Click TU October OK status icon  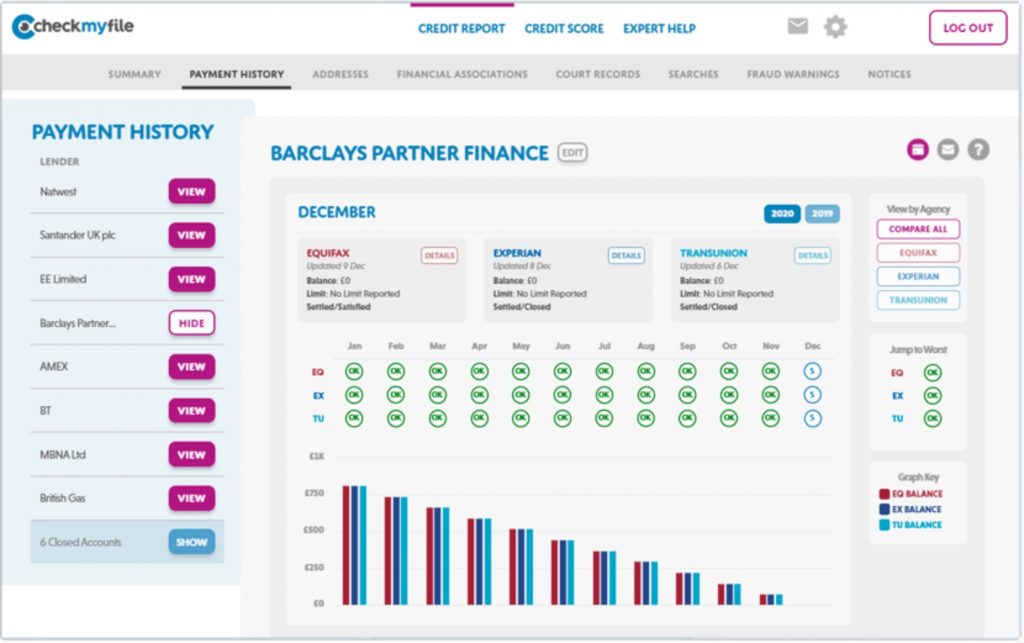(x=729, y=418)
